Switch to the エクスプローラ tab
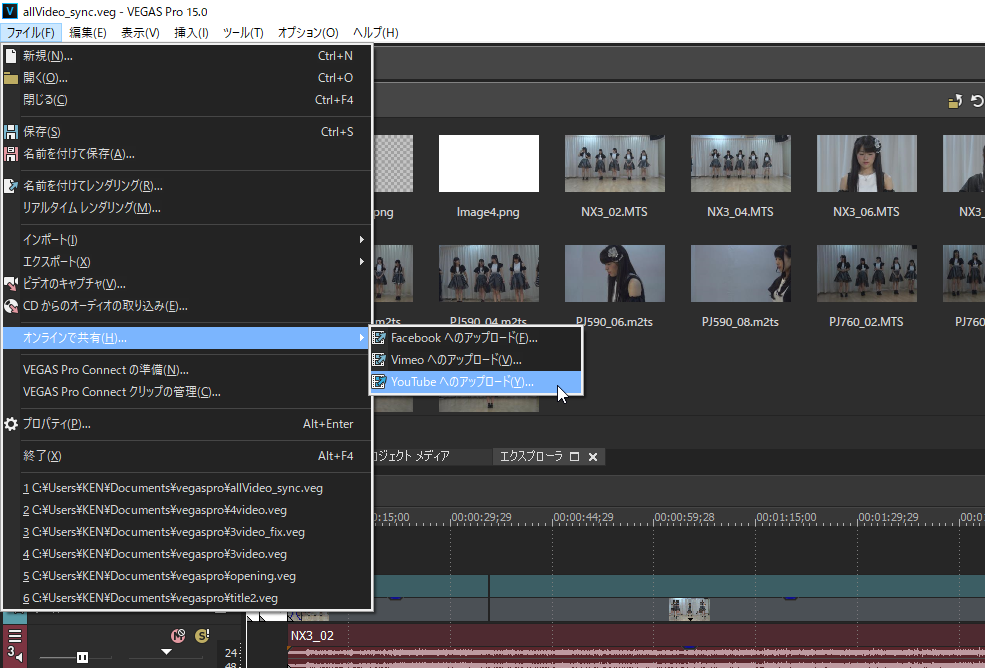 pos(531,457)
